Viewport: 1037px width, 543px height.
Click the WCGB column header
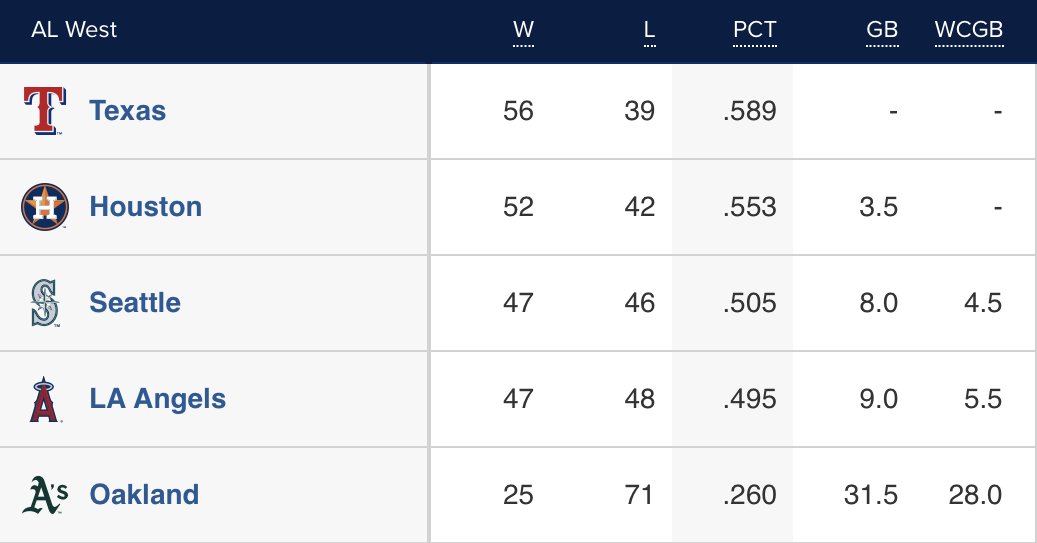point(969,30)
